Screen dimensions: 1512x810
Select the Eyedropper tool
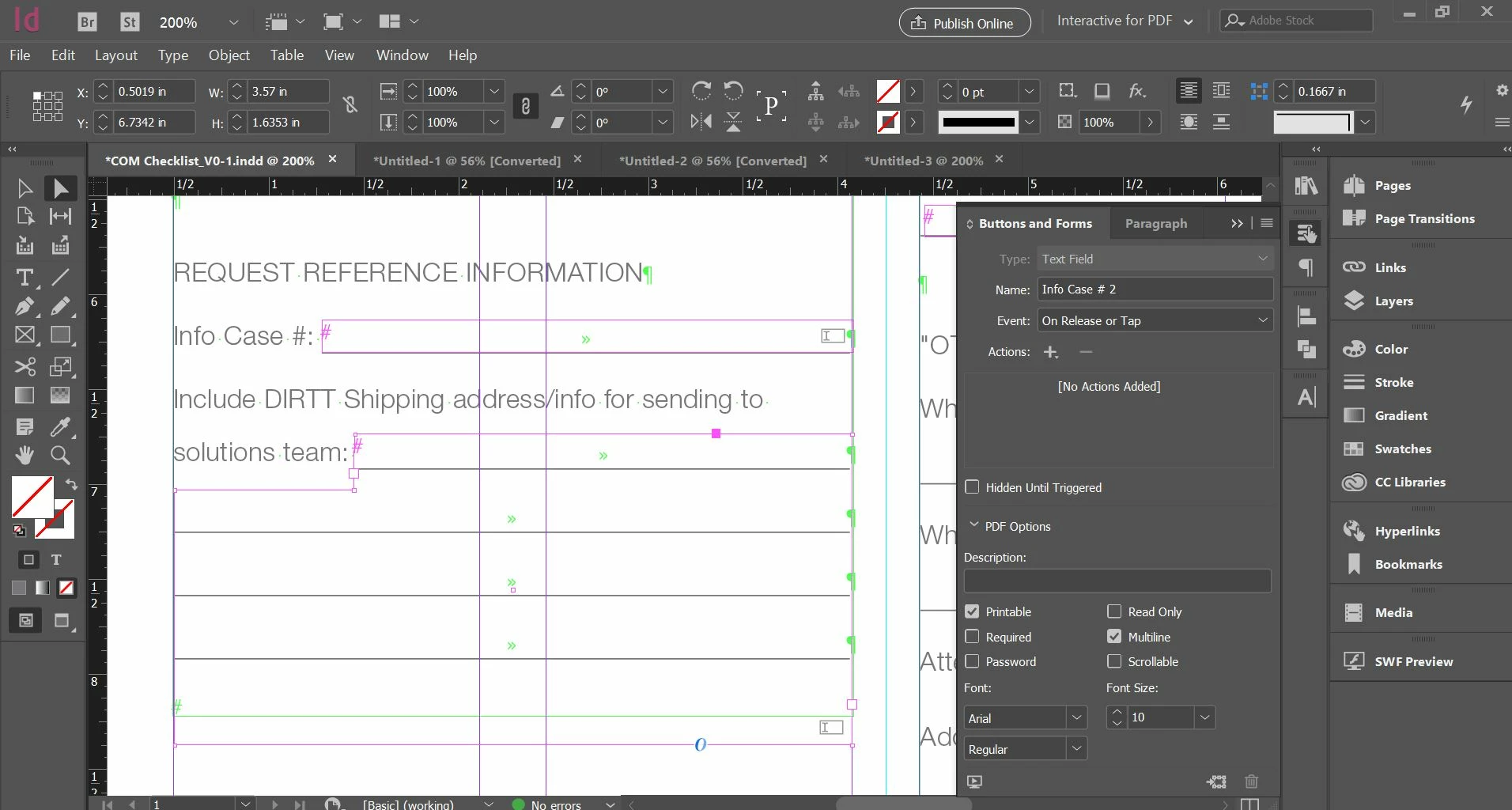tap(60, 427)
